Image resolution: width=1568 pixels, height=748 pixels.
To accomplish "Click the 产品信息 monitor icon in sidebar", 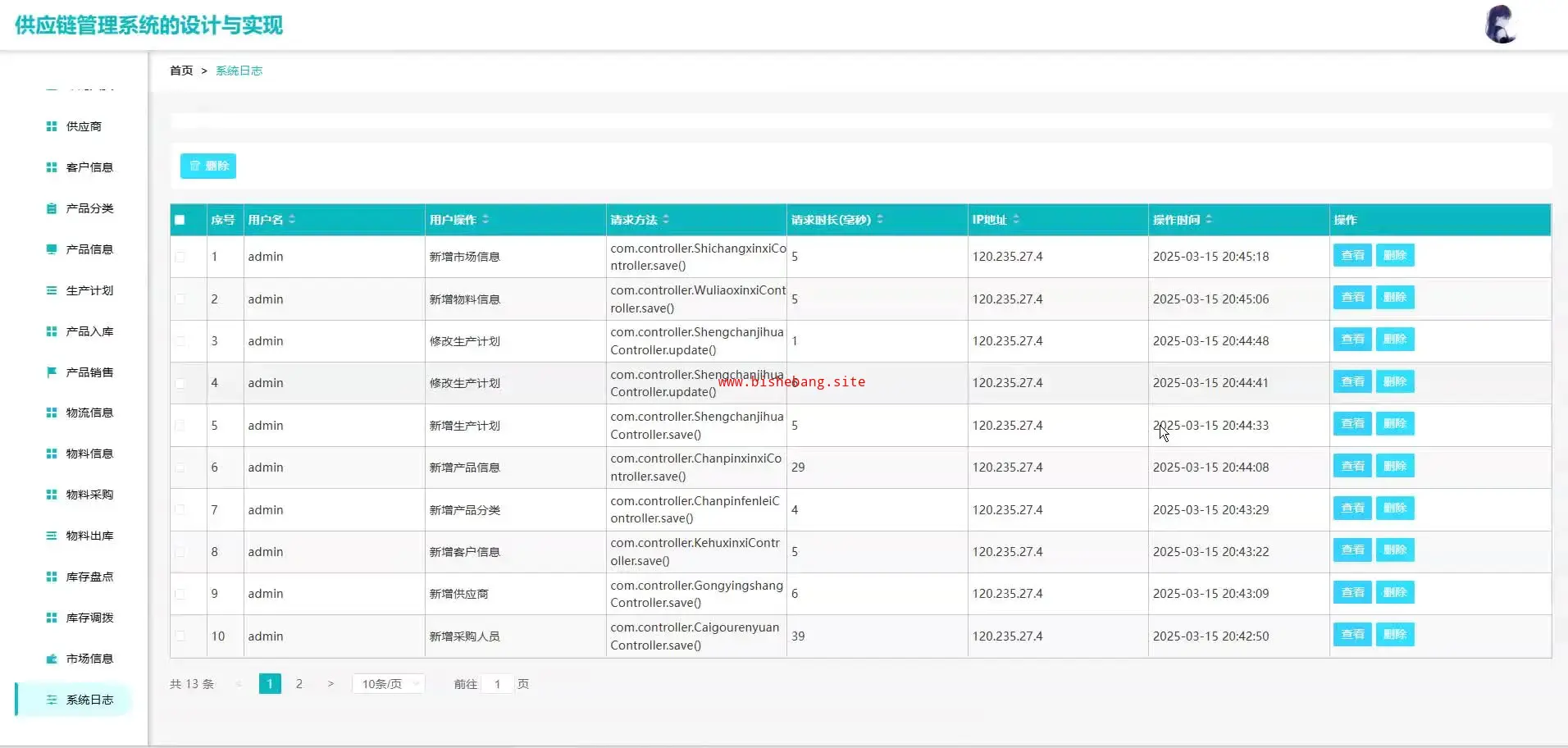I will tap(52, 249).
